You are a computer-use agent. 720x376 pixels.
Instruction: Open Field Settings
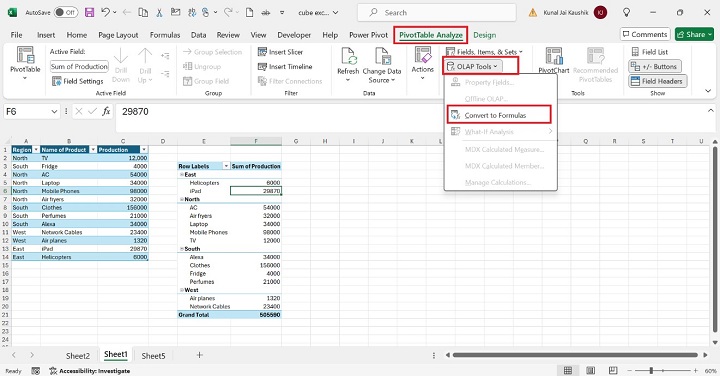click(x=78, y=81)
